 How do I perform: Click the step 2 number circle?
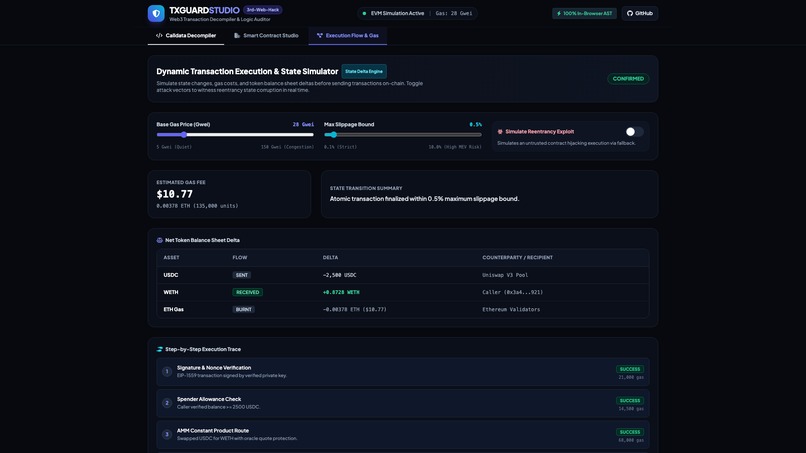tap(167, 403)
